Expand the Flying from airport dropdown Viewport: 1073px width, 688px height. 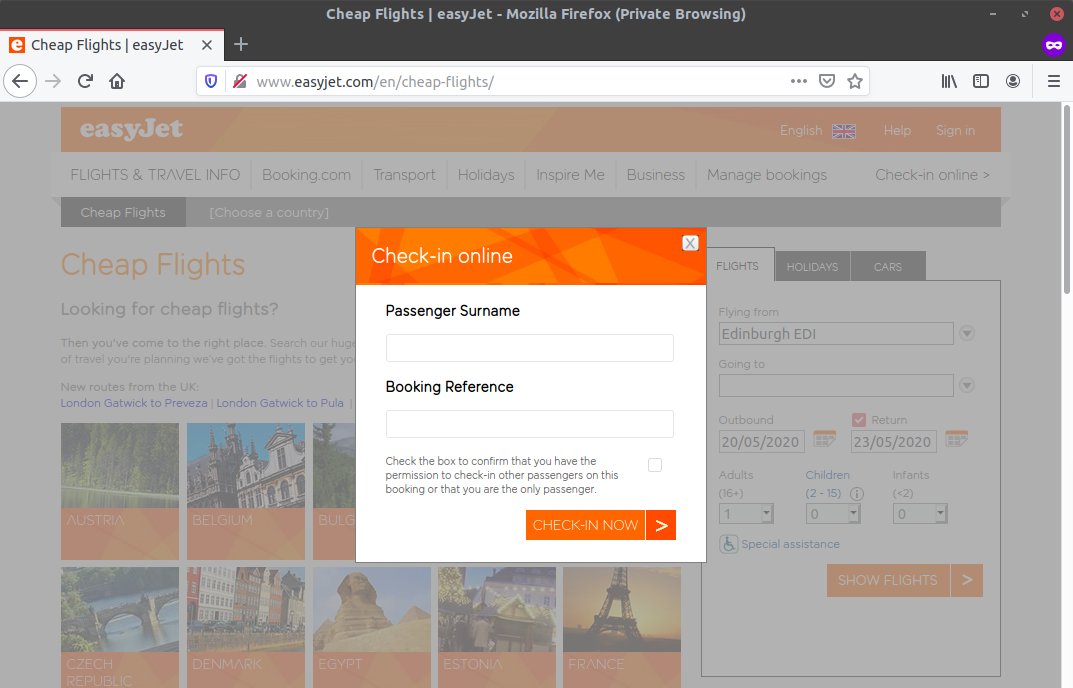(x=966, y=333)
